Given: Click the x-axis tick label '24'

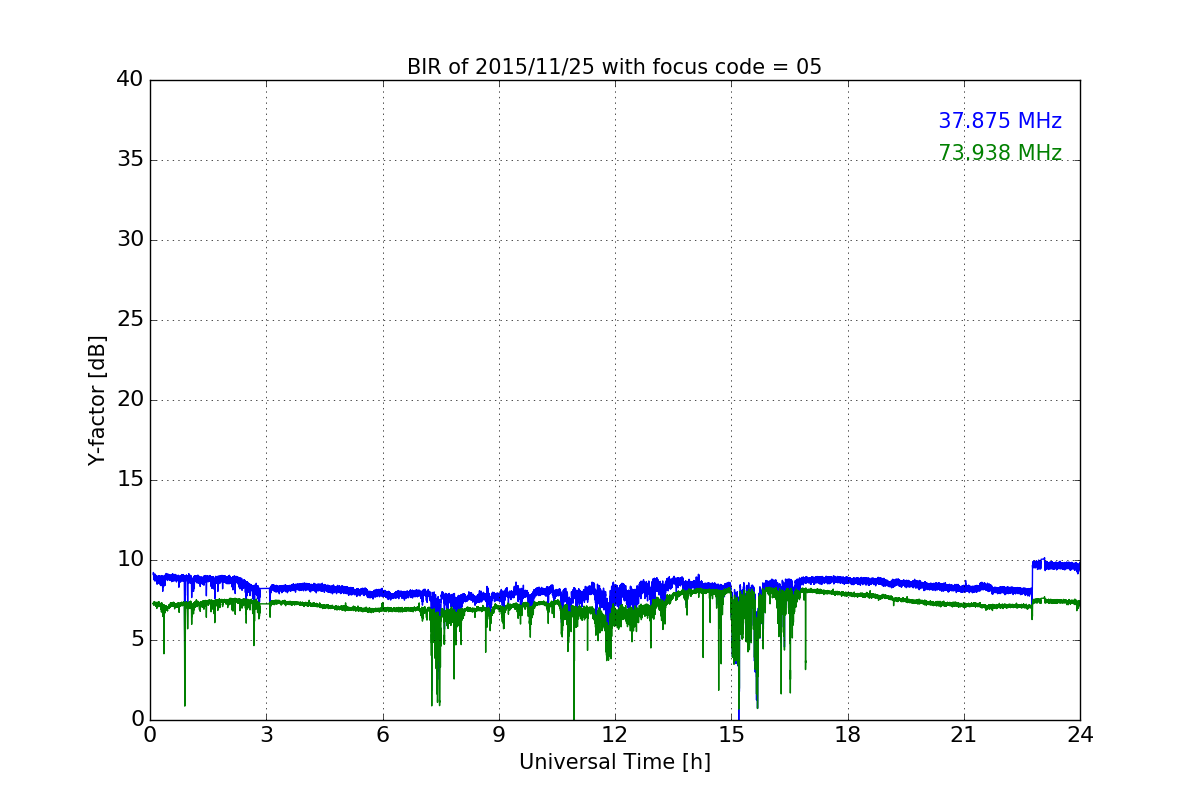Looking at the screenshot, I should [1080, 734].
